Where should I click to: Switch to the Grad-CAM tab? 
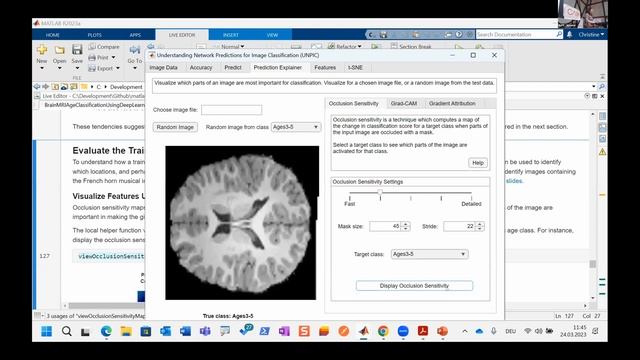tap(404, 103)
